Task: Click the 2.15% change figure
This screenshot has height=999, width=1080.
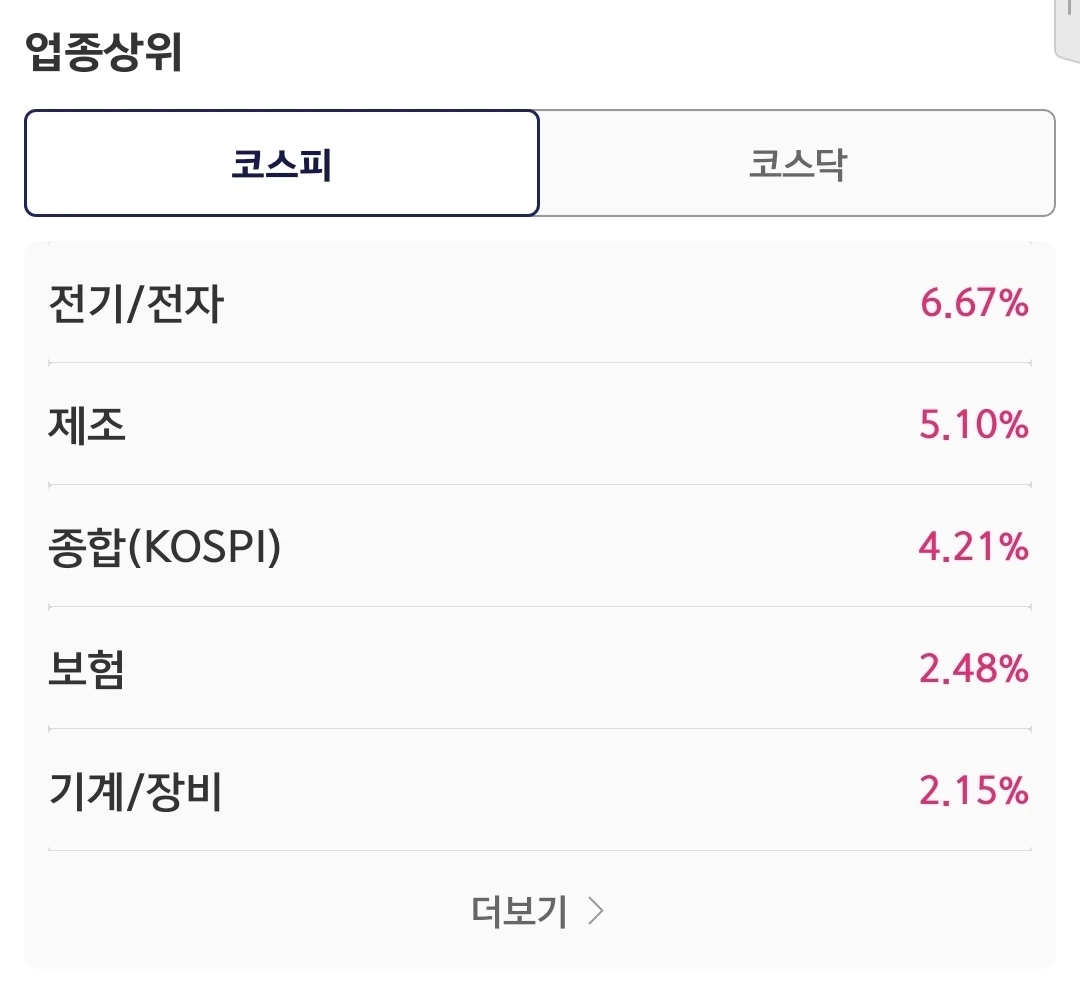Action: [974, 790]
